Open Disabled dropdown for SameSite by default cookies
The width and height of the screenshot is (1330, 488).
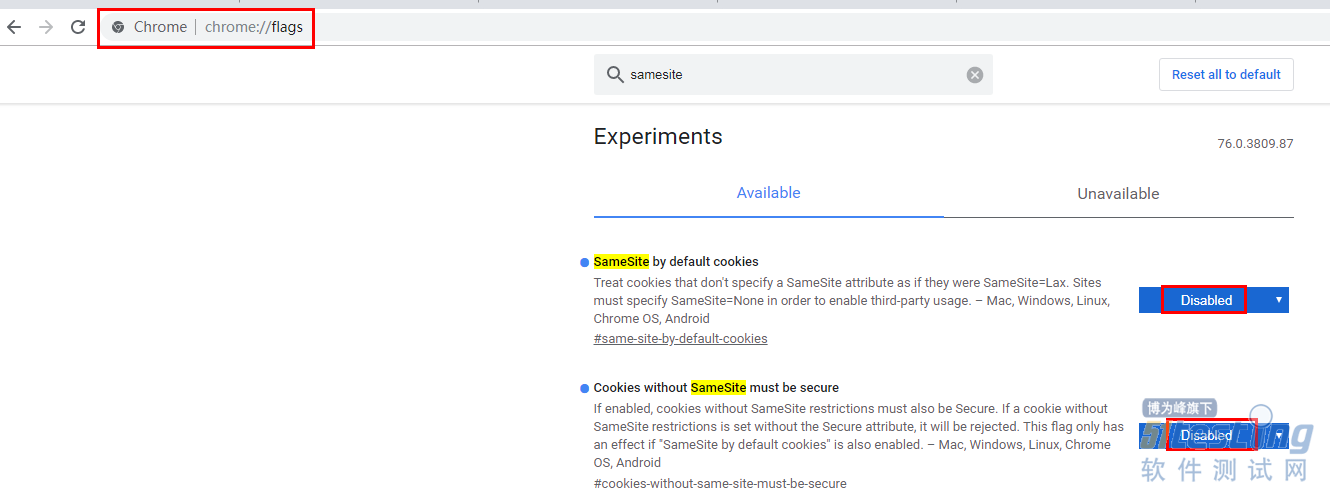(1213, 300)
